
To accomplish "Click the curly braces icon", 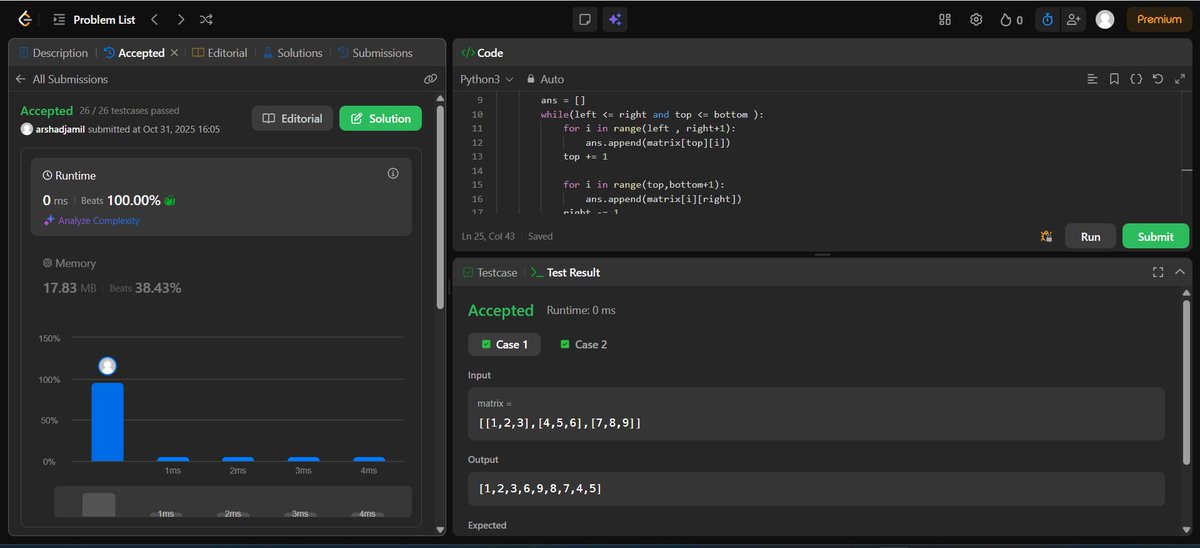I will (x=1136, y=79).
